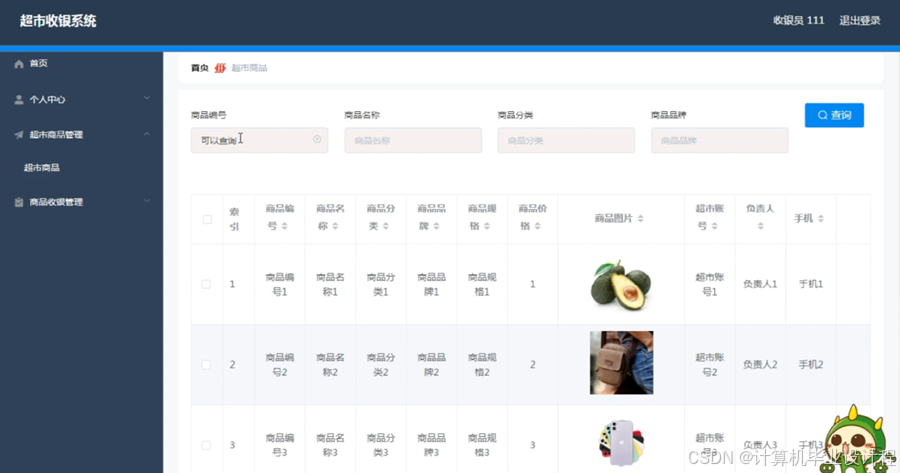Collapse the 超市商品管理 menu chevron
Viewport: 900px width, 473px height.
click(147, 134)
